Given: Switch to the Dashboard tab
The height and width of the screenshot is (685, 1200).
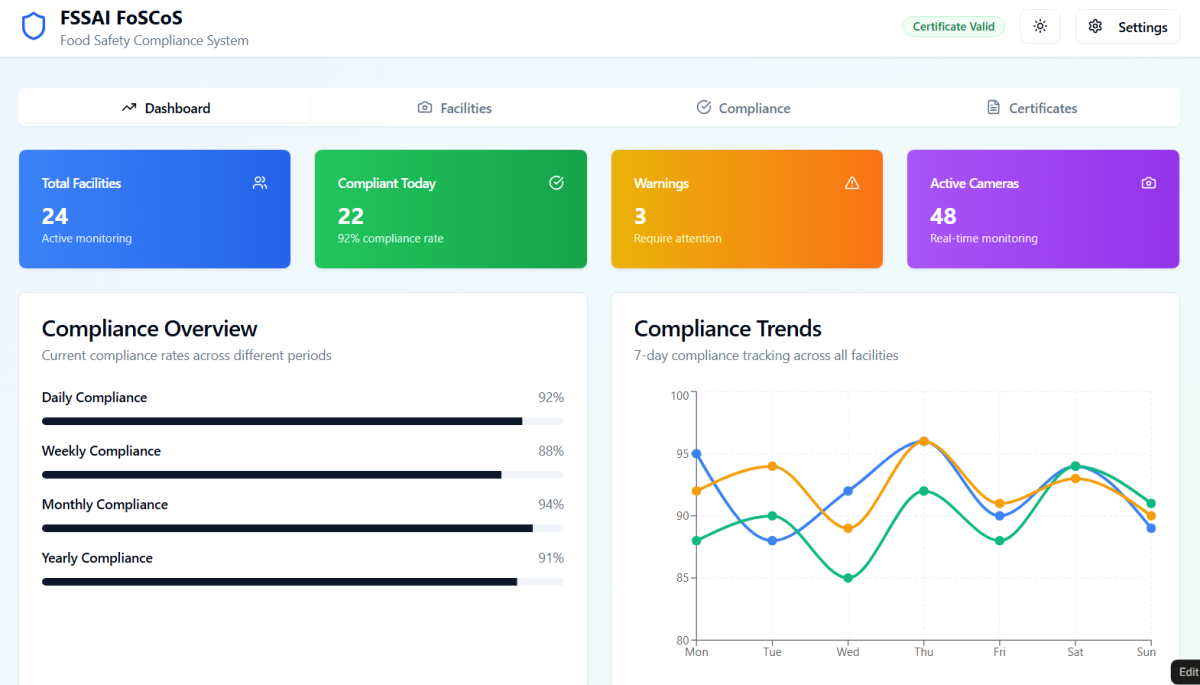Looking at the screenshot, I should click(166, 108).
